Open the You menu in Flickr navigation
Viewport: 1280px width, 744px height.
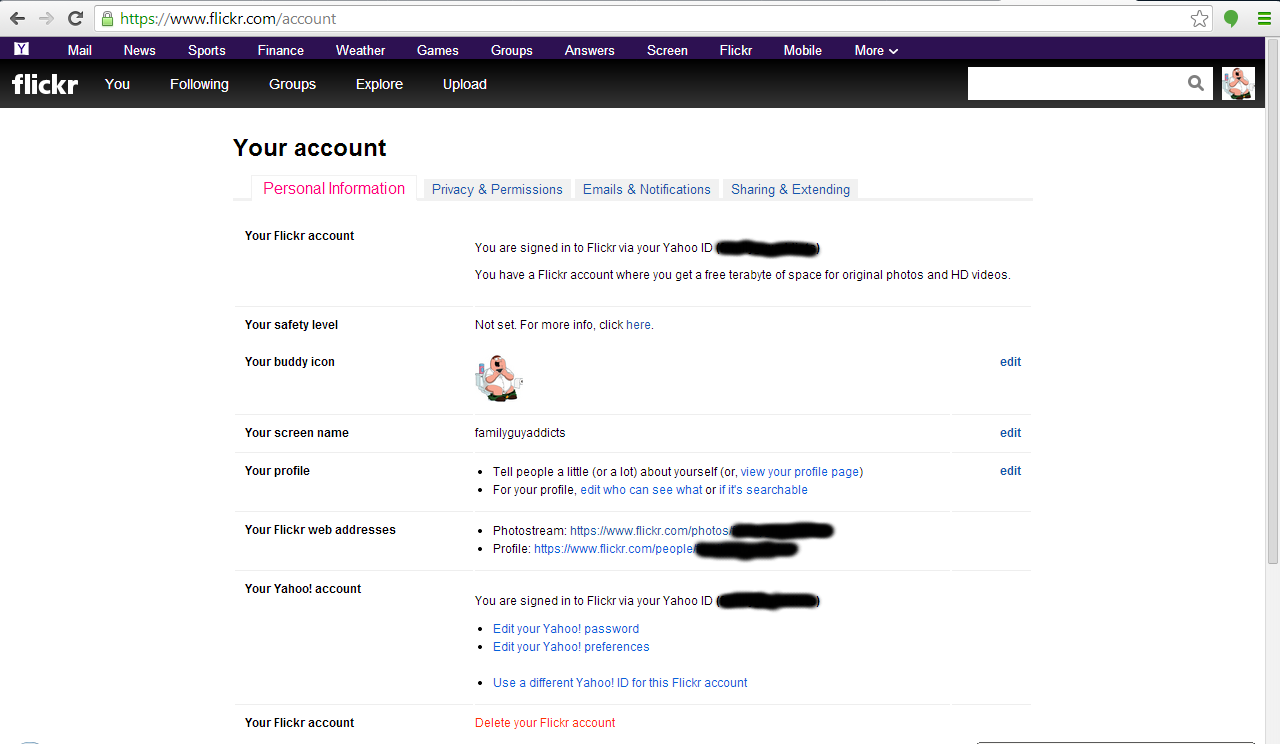pos(117,84)
